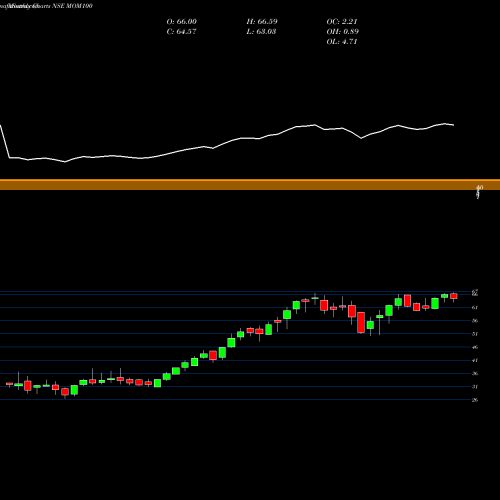Viewport: 500px width, 500px height.
Task: Click the low value 'L: 63.03'
Action: [261, 32]
